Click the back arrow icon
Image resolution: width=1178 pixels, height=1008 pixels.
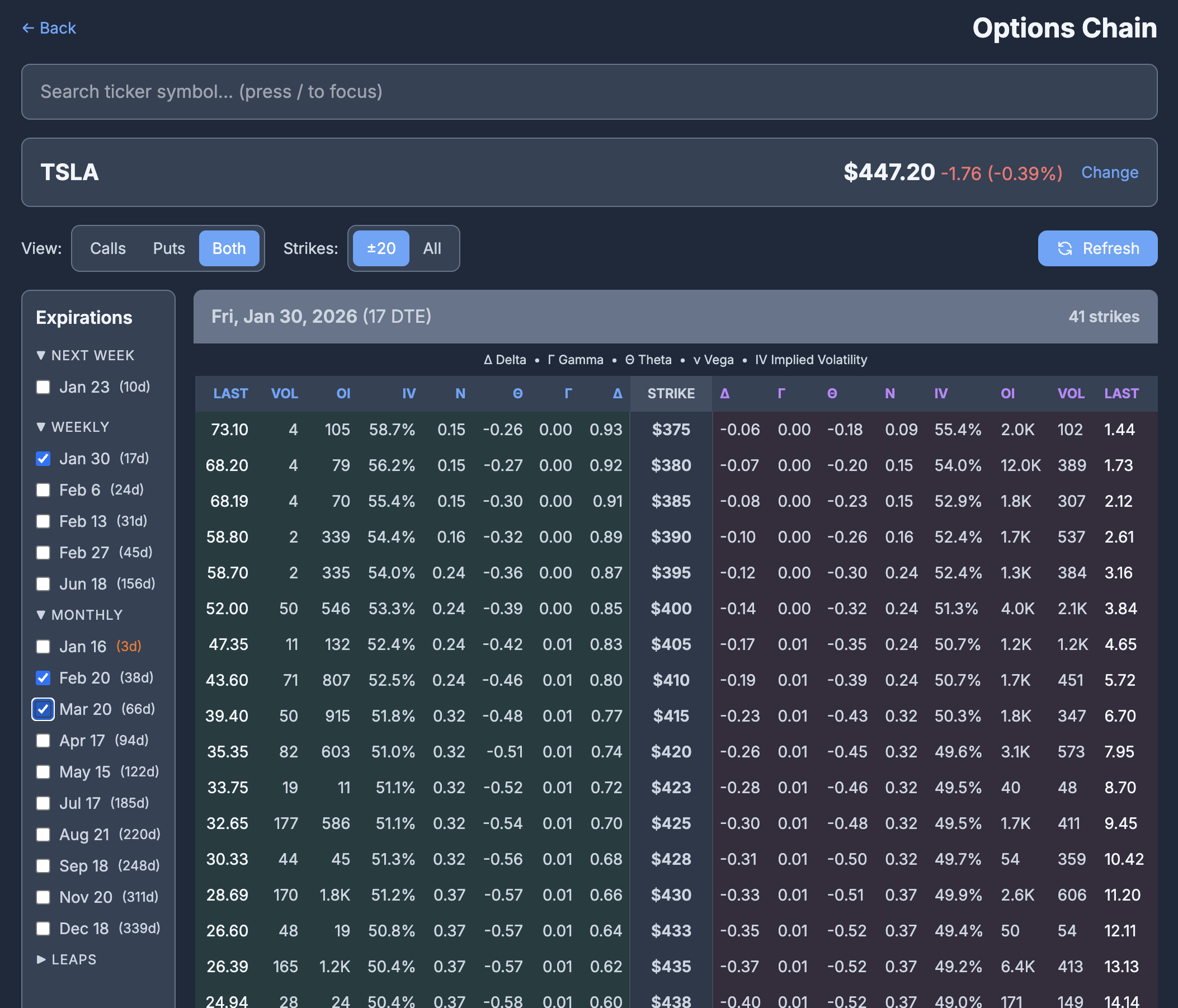pyautogui.click(x=29, y=27)
